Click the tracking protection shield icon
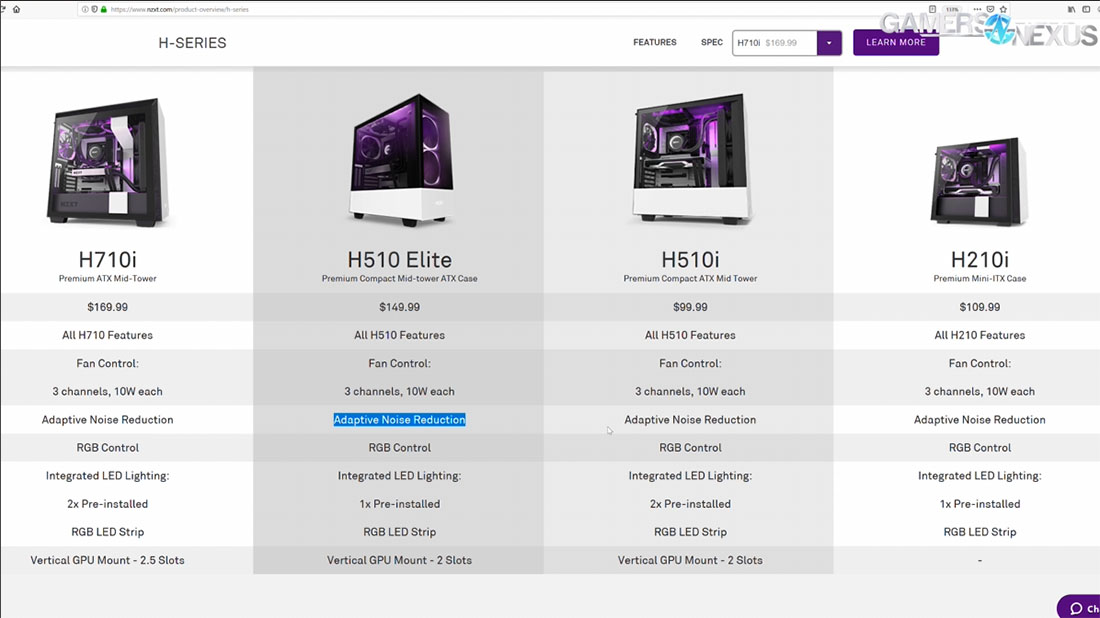Image resolution: width=1100 pixels, height=618 pixels. 94,9
